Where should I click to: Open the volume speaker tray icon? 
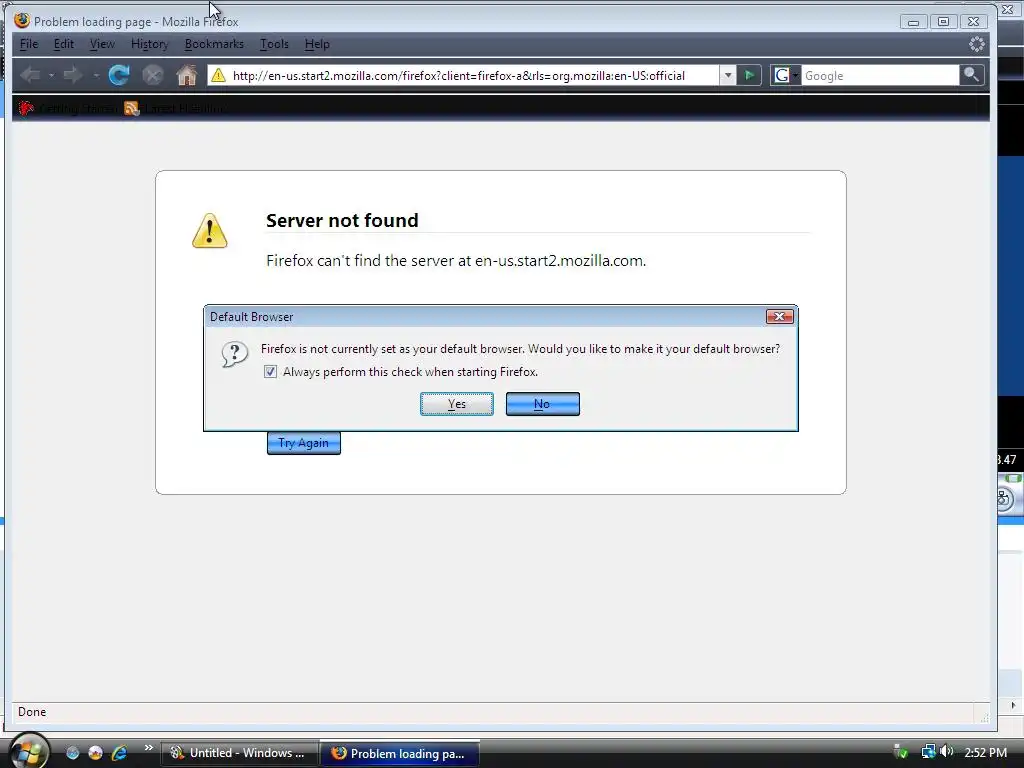click(946, 752)
